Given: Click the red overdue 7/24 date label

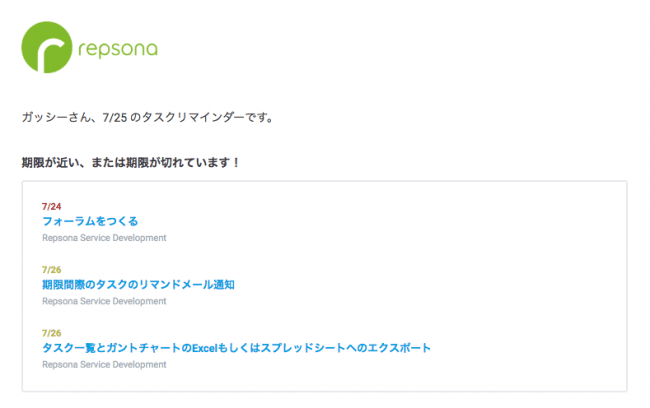Looking at the screenshot, I should [x=51, y=206].
